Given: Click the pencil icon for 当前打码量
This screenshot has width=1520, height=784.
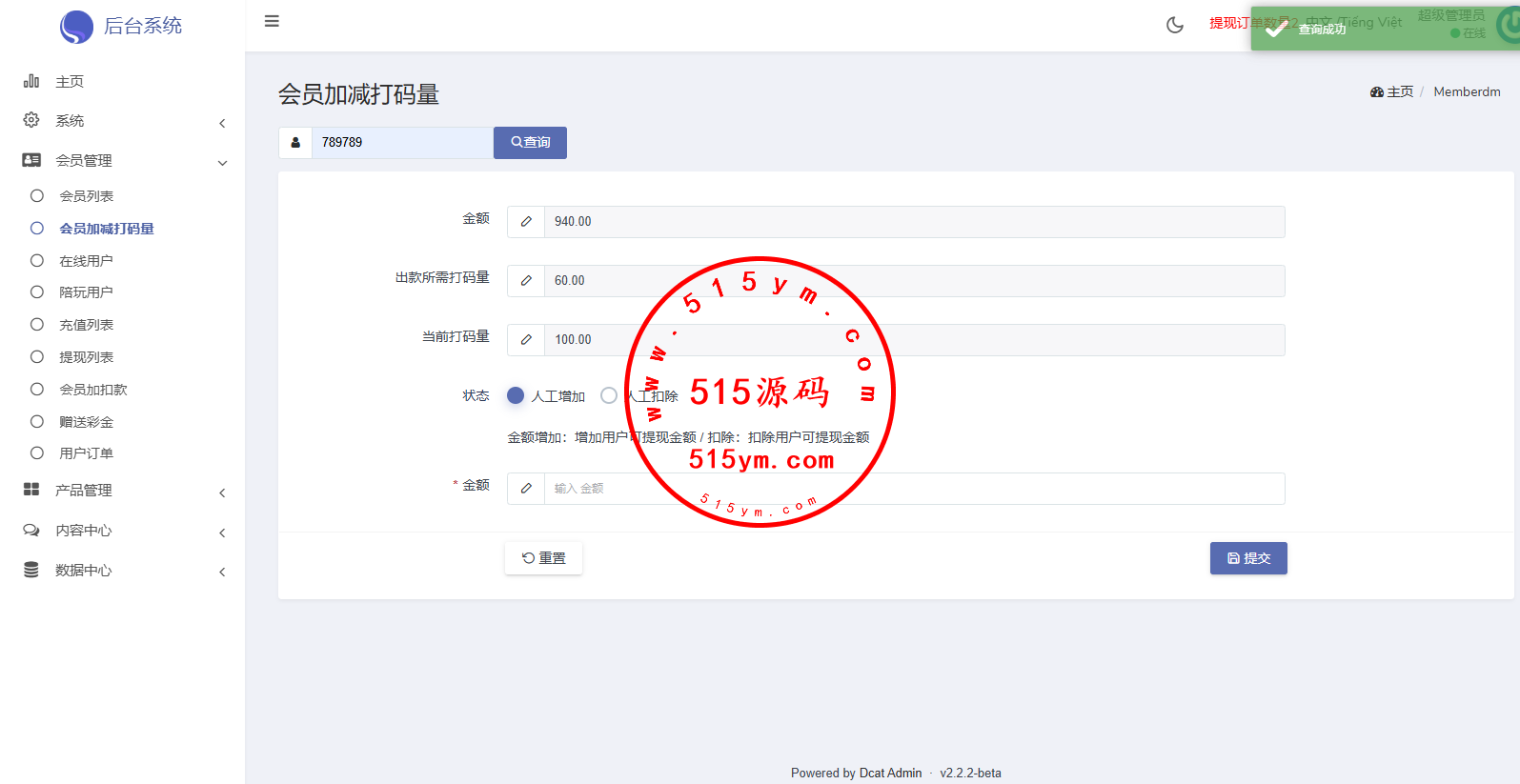Looking at the screenshot, I should [x=526, y=340].
